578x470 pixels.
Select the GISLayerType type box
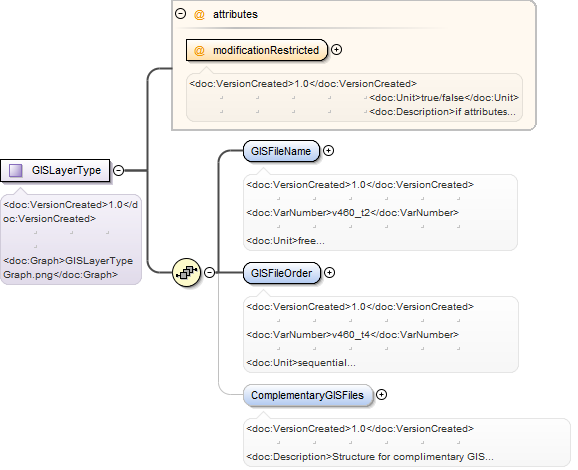pos(55,170)
